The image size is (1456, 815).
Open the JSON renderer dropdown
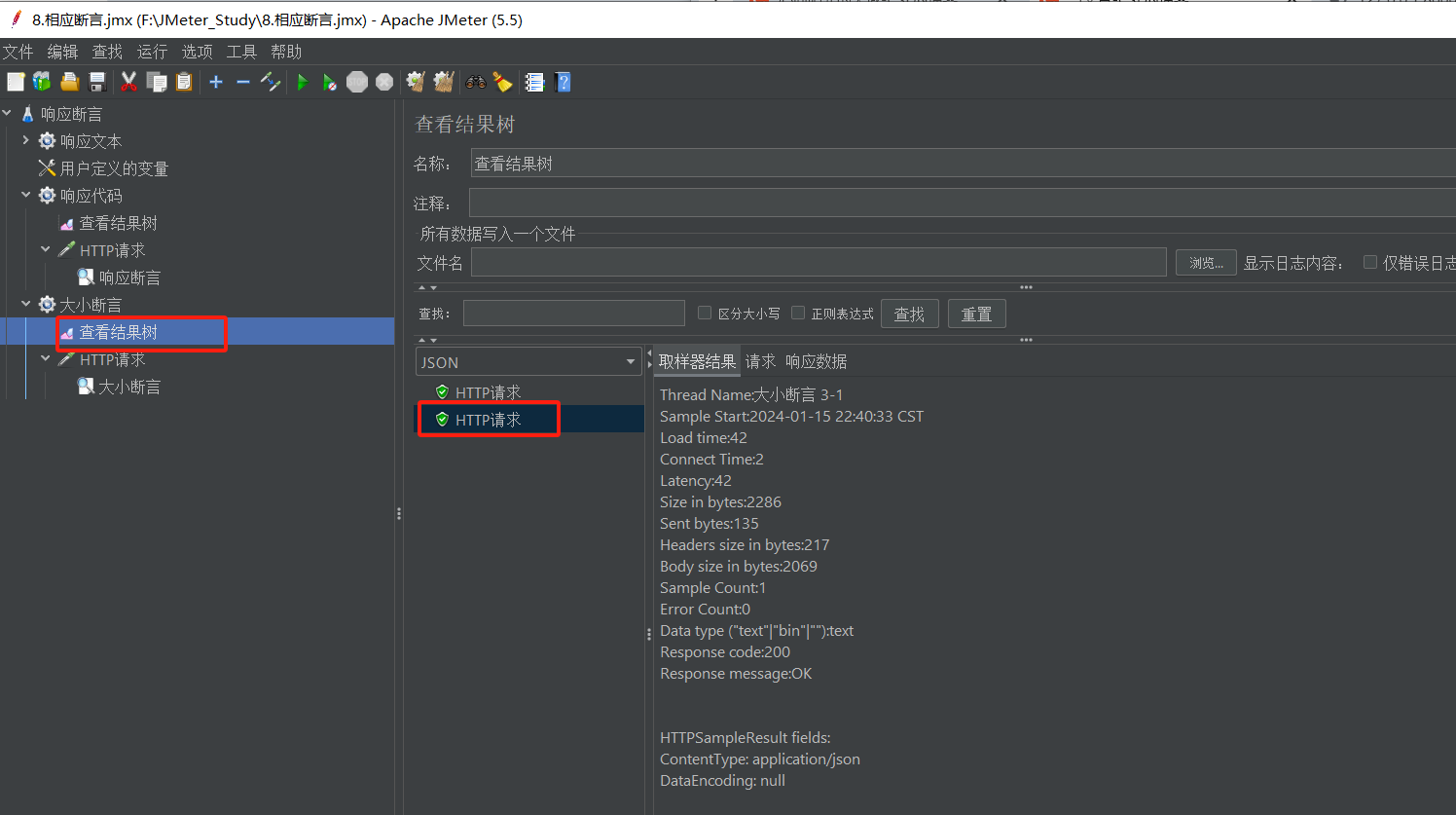[528, 361]
